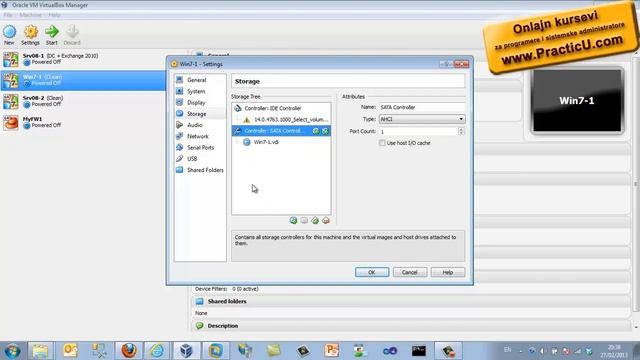Open Outlook from the taskbar
Image resolution: width=640 pixels, height=360 pixels.
click(70, 351)
